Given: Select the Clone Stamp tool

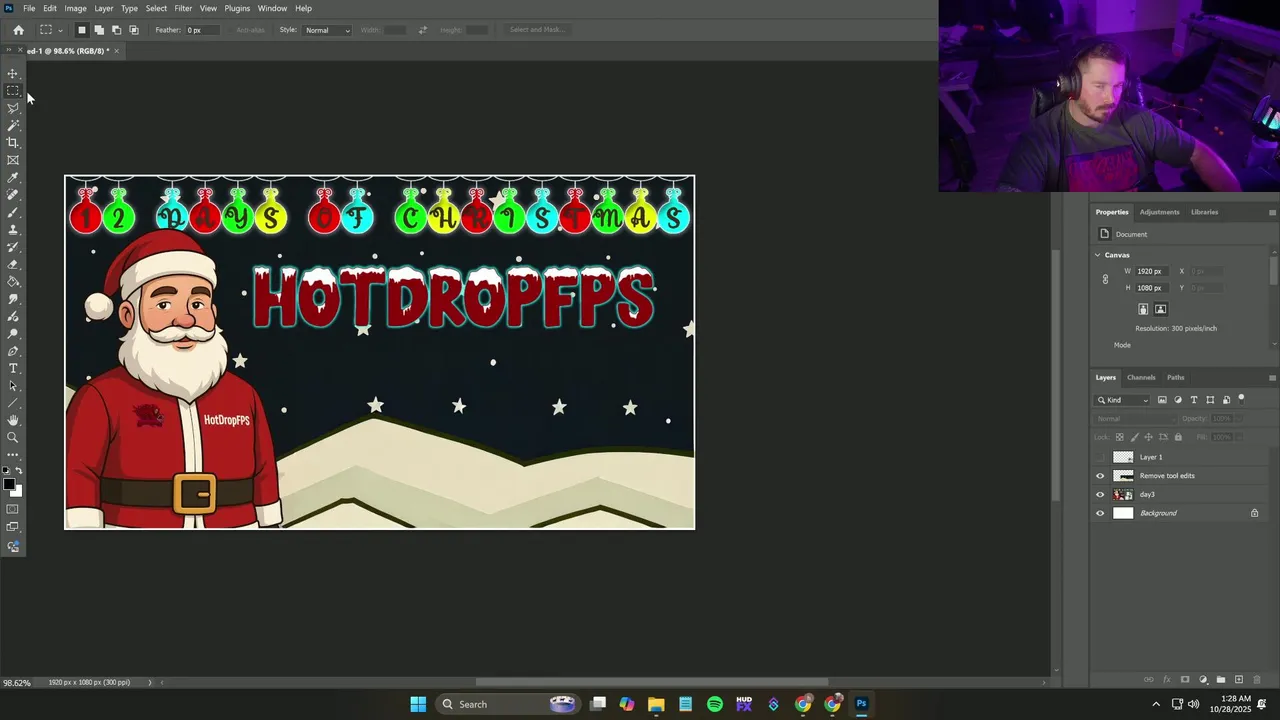Looking at the screenshot, I should point(13,230).
